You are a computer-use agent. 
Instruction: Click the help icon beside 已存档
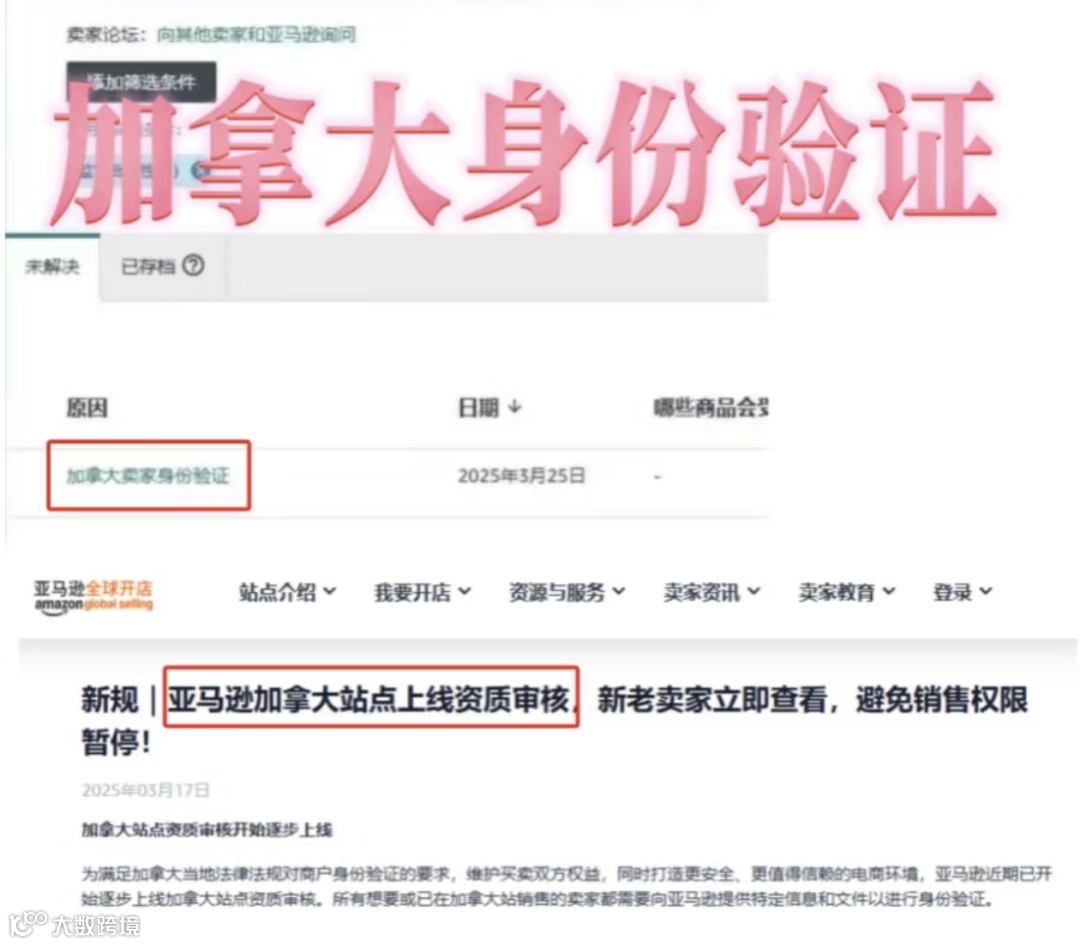(x=193, y=265)
